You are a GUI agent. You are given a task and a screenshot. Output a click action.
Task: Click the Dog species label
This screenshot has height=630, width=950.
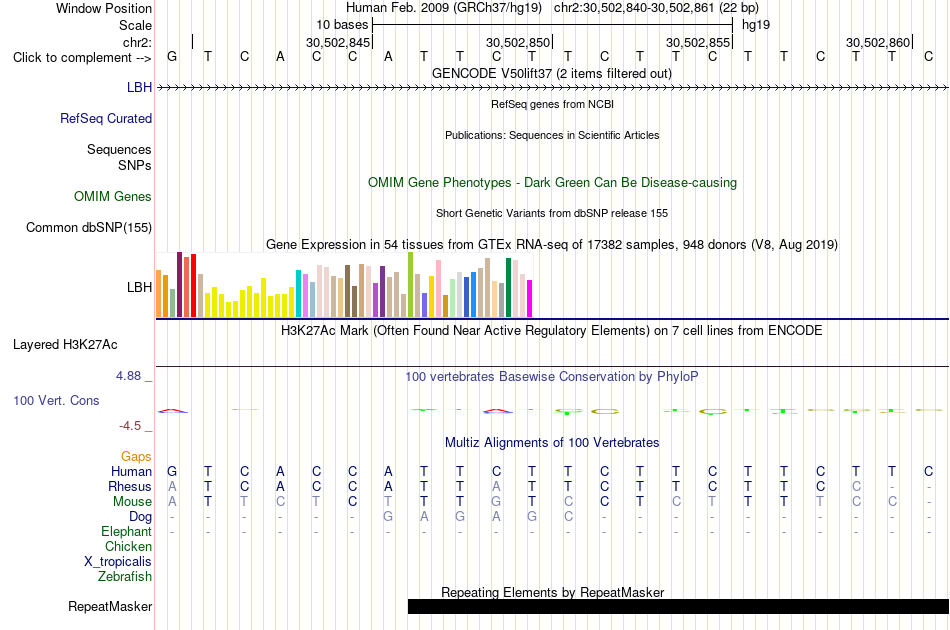pyautogui.click(x=141, y=516)
